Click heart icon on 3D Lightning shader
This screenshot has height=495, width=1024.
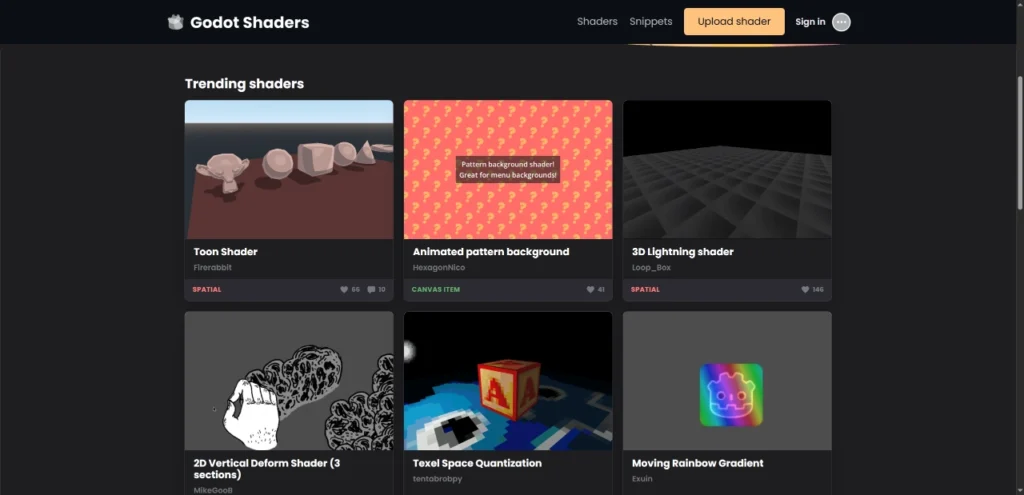click(805, 289)
